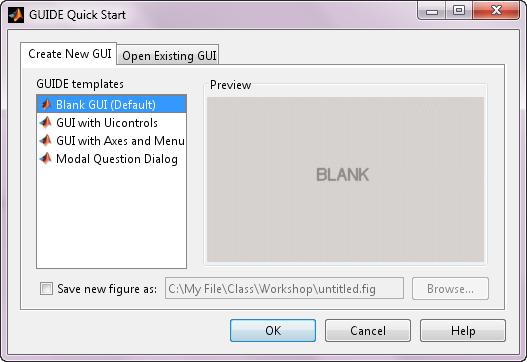Click the BLANK preview image
527x362 pixels.
[345, 179]
